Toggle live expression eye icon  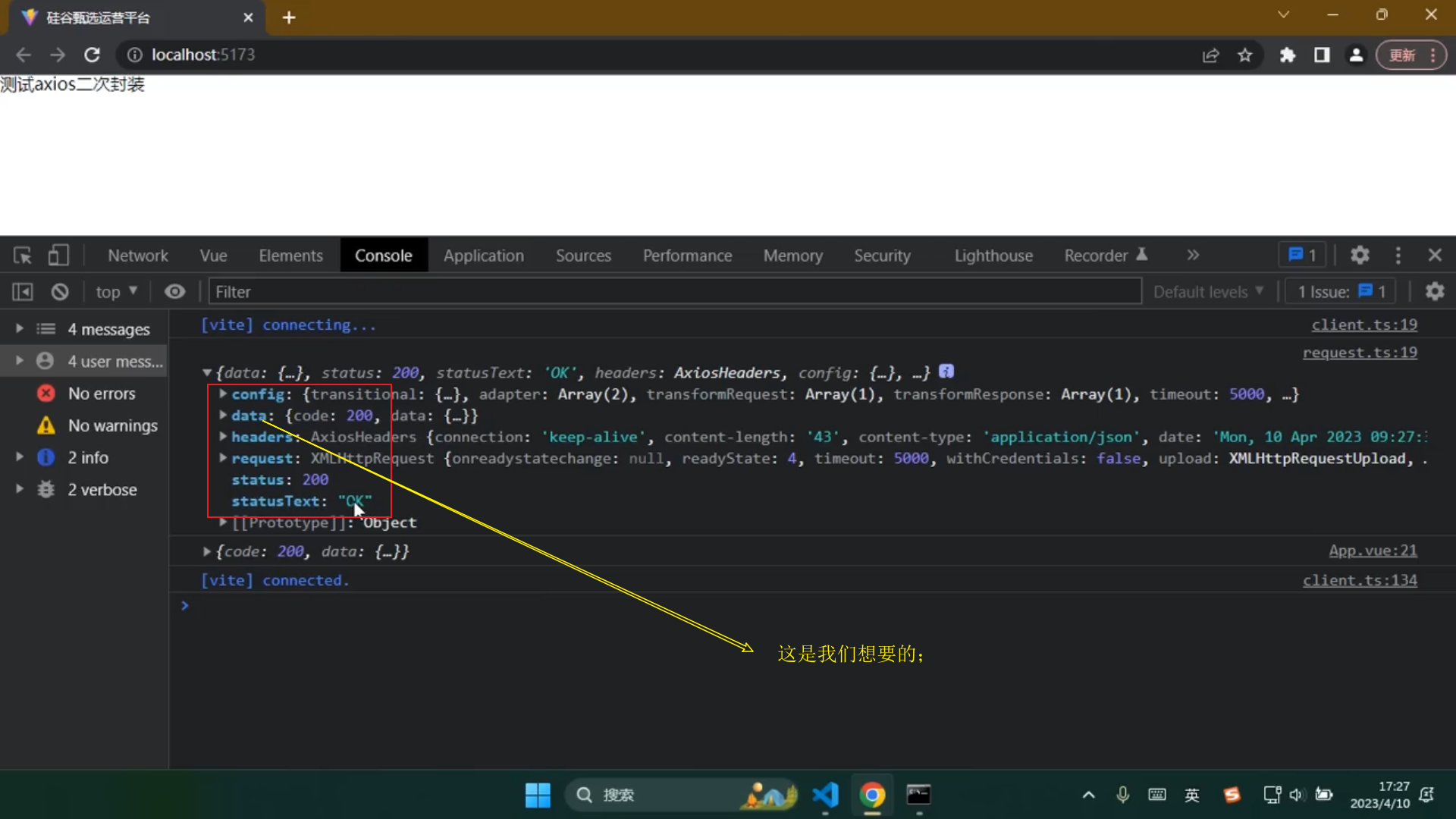click(175, 292)
